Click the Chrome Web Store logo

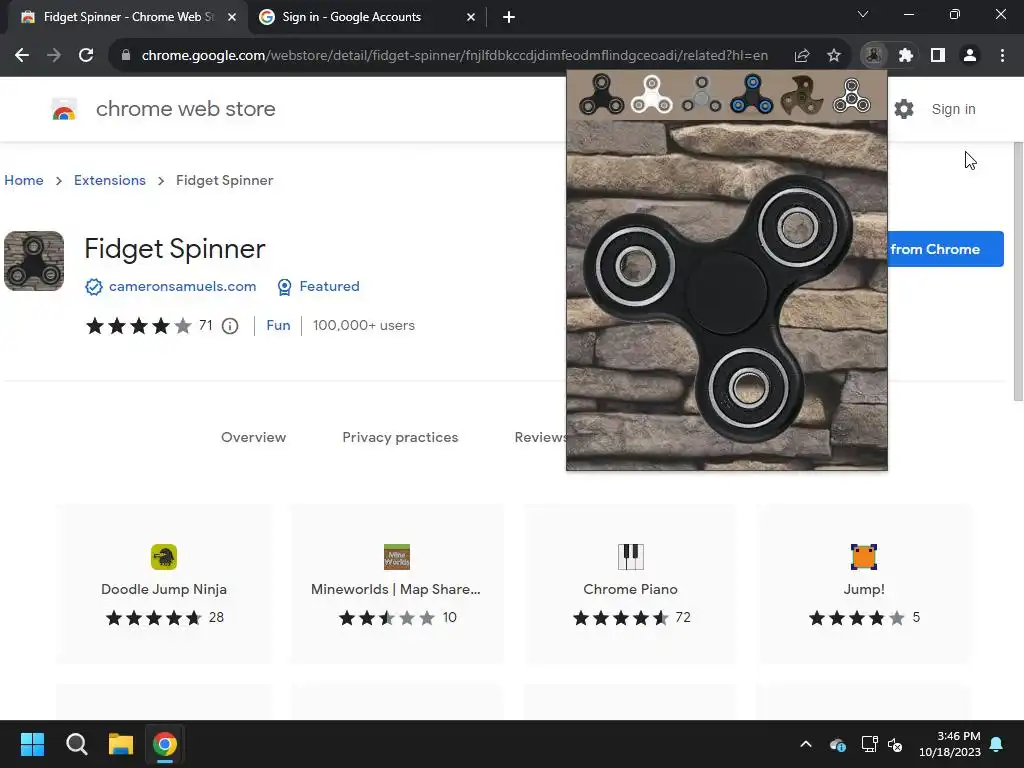pos(64,109)
